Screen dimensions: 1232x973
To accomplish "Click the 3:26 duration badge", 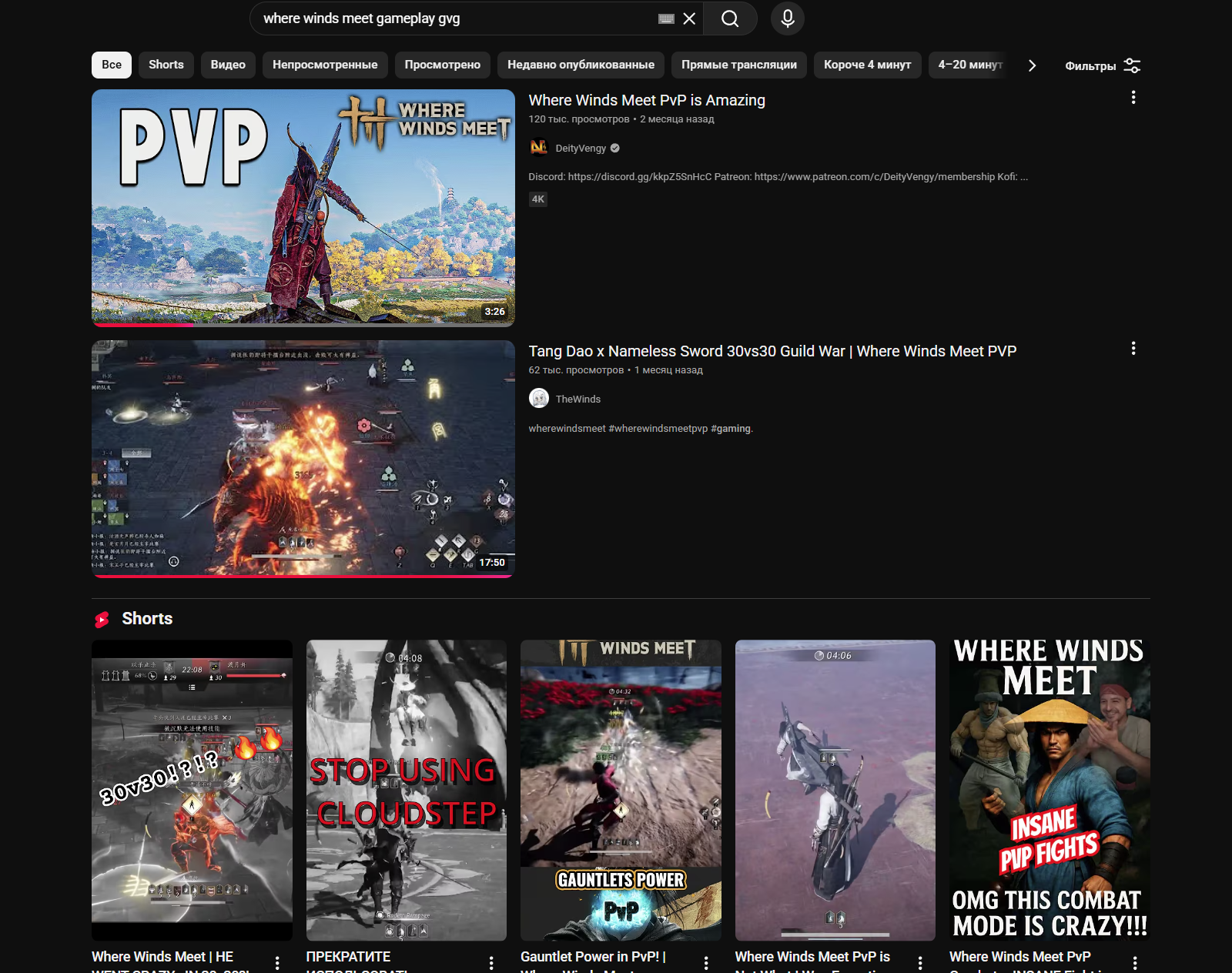I will [x=494, y=312].
